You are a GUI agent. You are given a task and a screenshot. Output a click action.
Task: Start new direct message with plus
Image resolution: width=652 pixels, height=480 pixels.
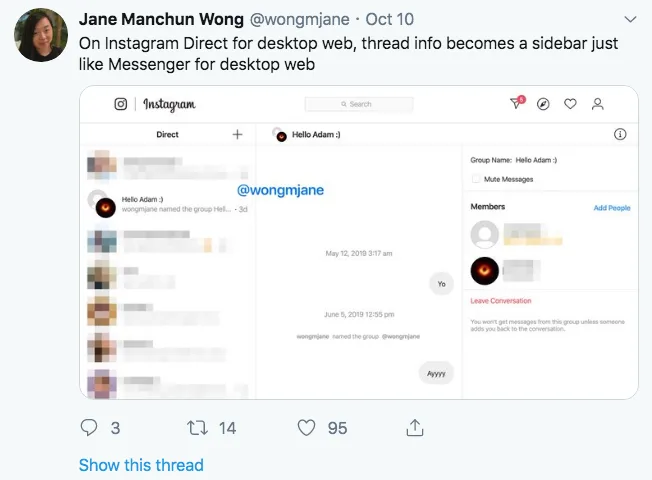pos(237,134)
